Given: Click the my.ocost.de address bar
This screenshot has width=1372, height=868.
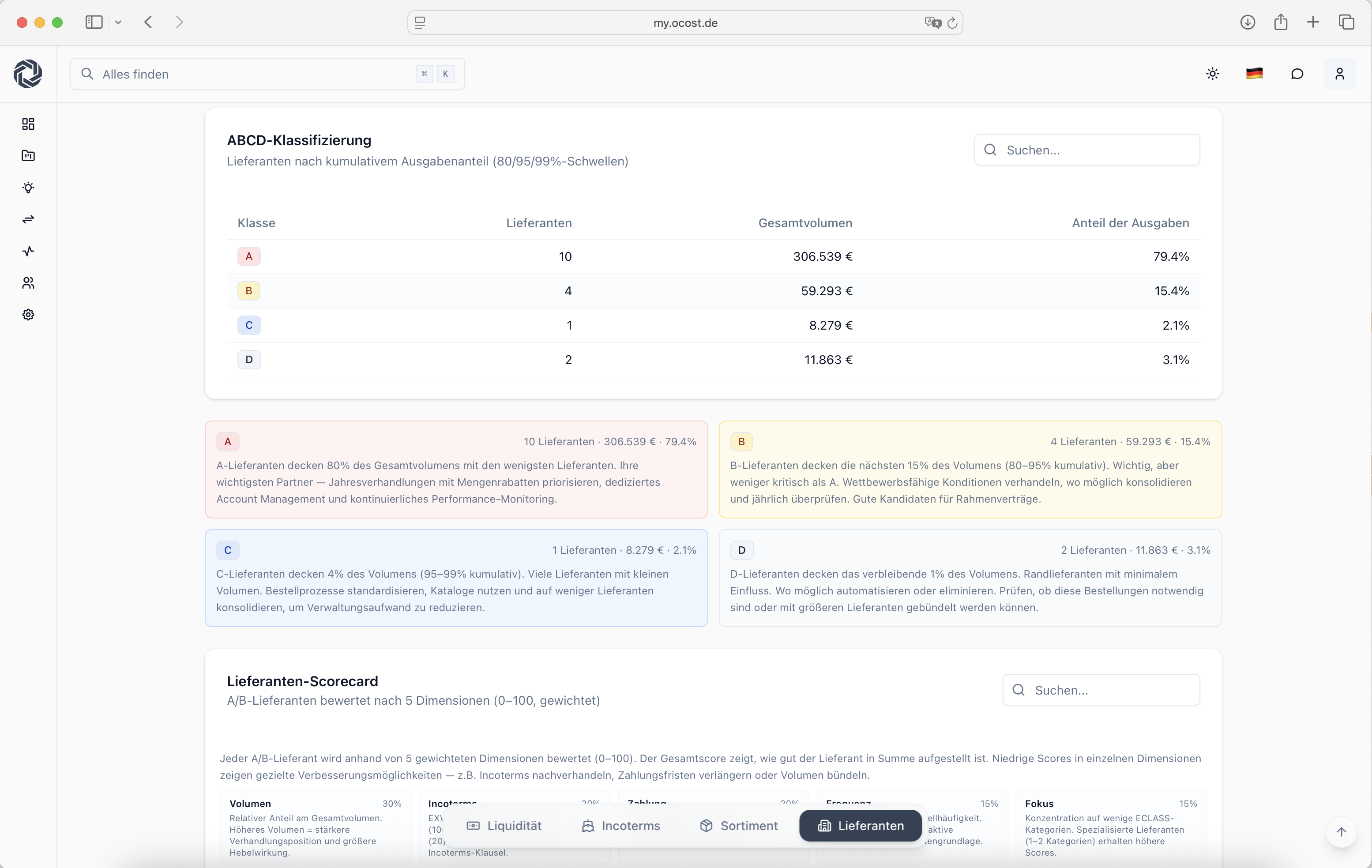Looking at the screenshot, I should click(x=685, y=22).
